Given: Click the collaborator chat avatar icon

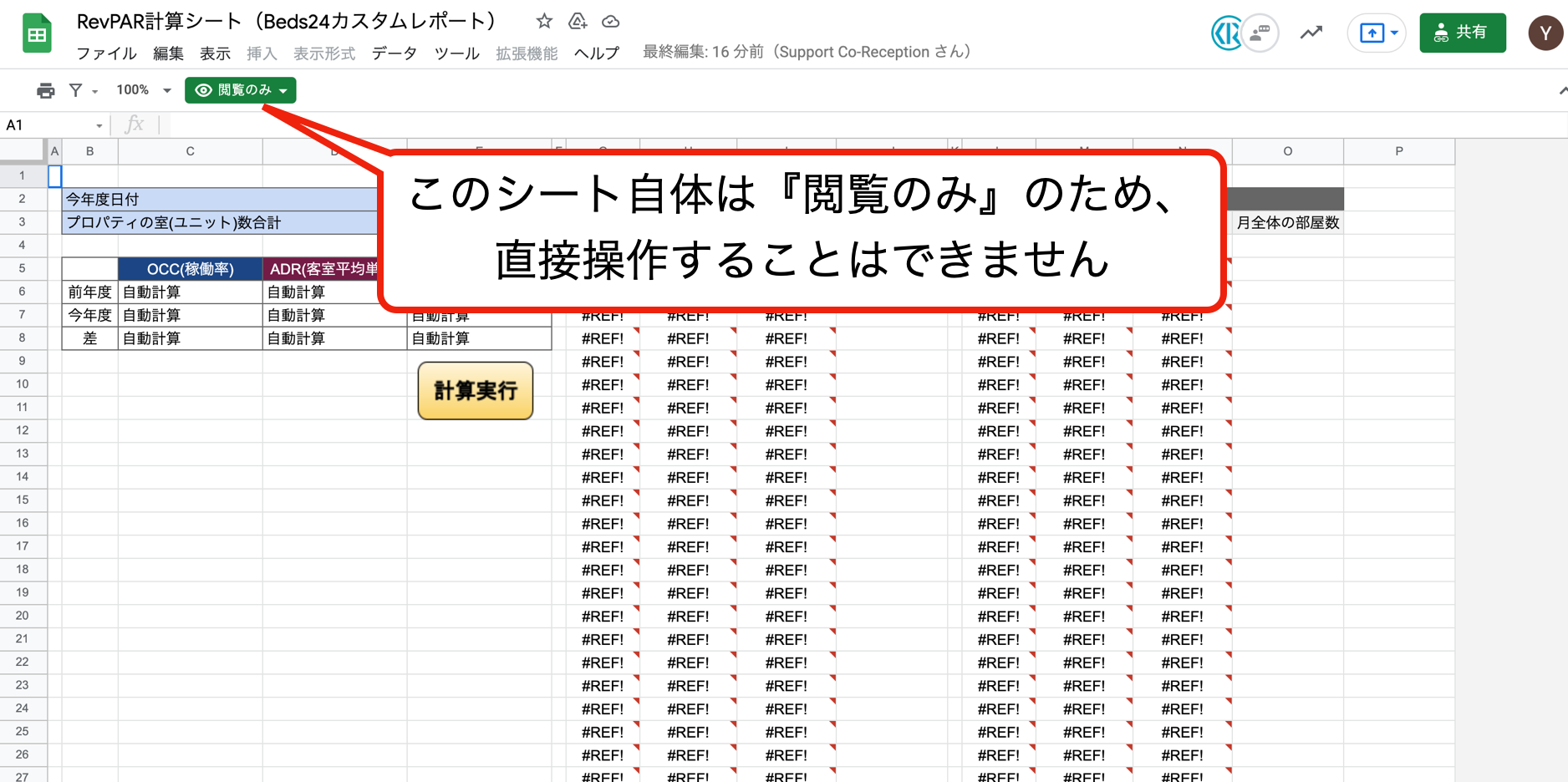Looking at the screenshot, I should click(1259, 33).
